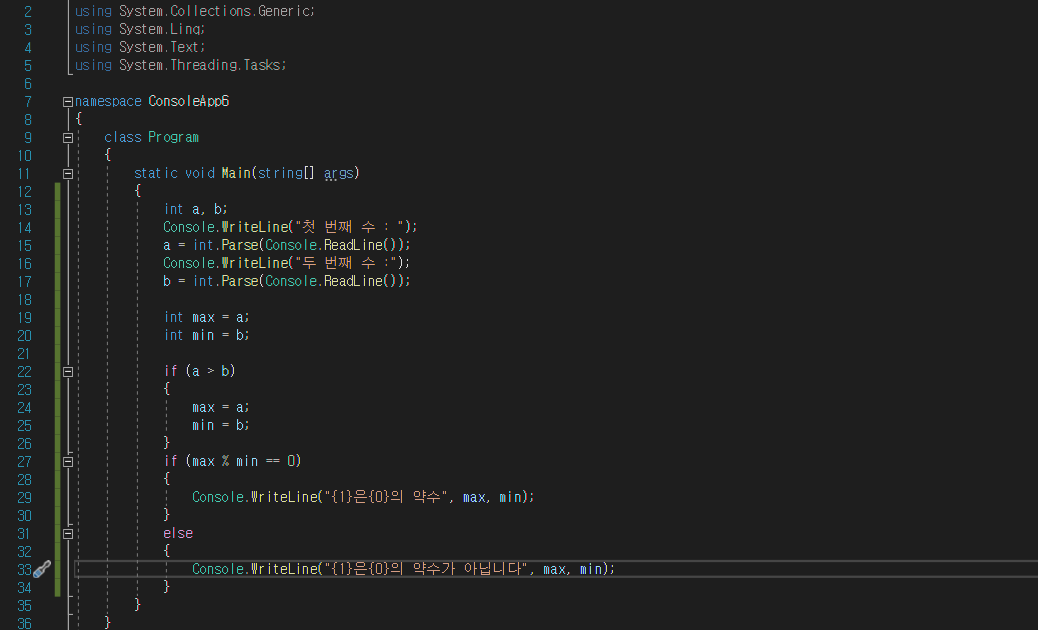Open the screwdriver quick actions icon on line 33

42,569
